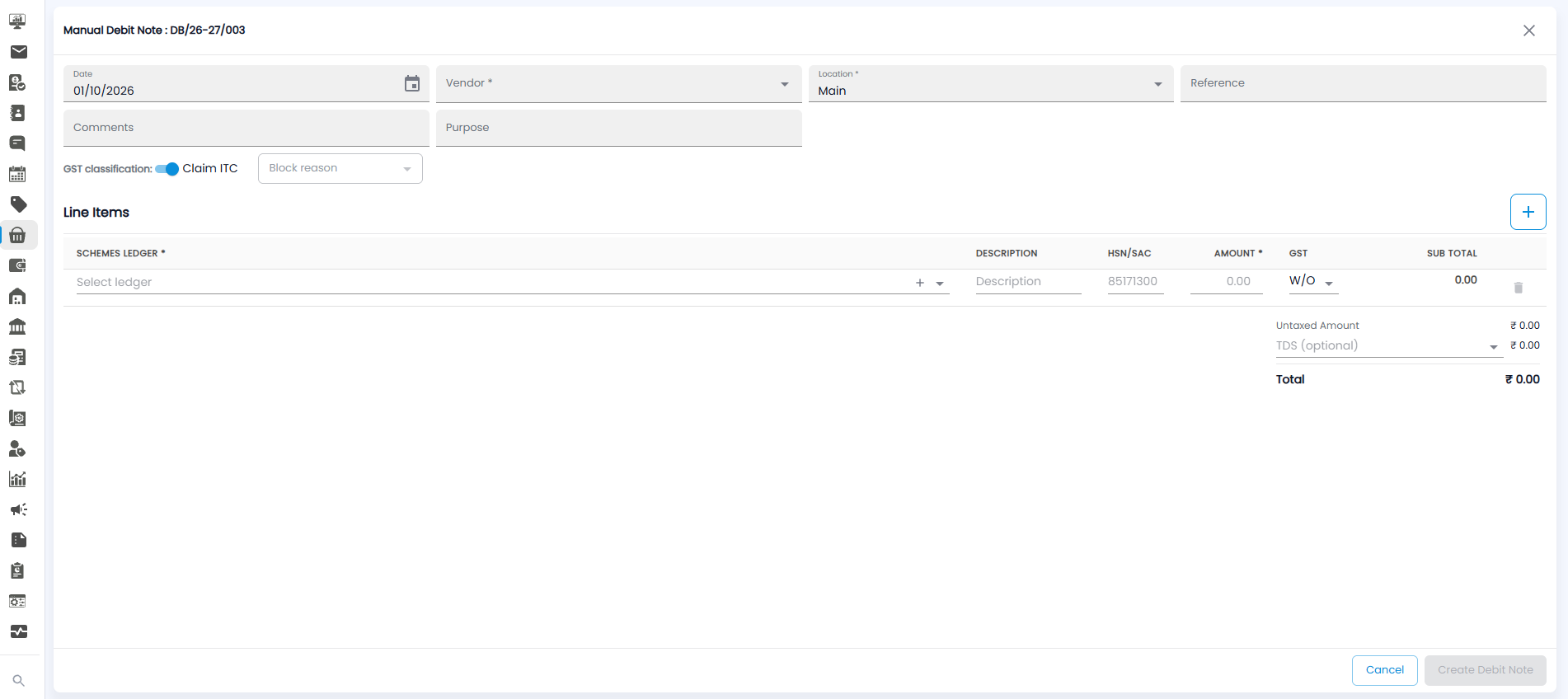
Task: Click the Create Debit Note button
Action: [x=1486, y=670]
